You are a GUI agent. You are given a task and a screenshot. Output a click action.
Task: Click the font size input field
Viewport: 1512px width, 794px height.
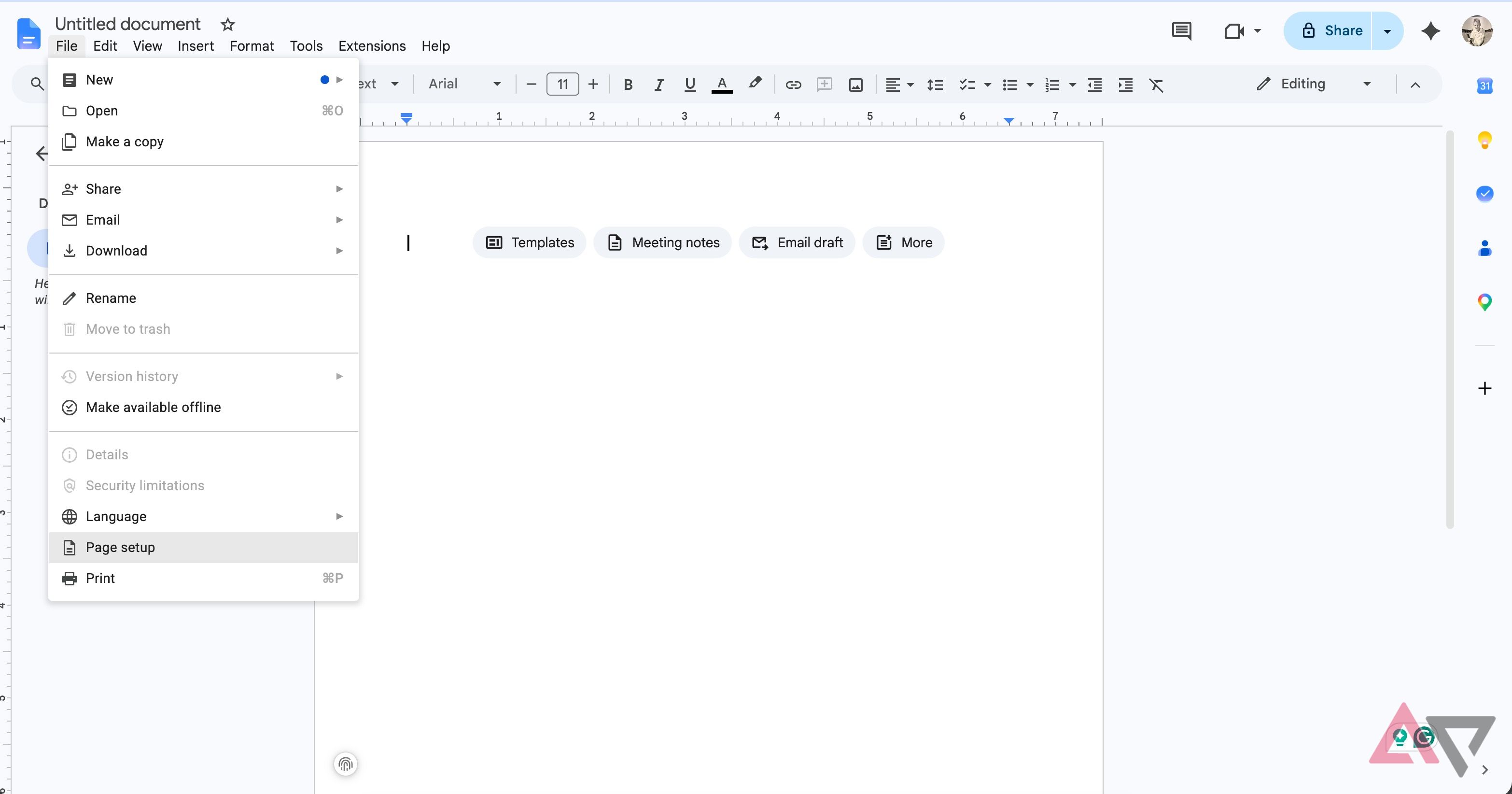click(562, 84)
